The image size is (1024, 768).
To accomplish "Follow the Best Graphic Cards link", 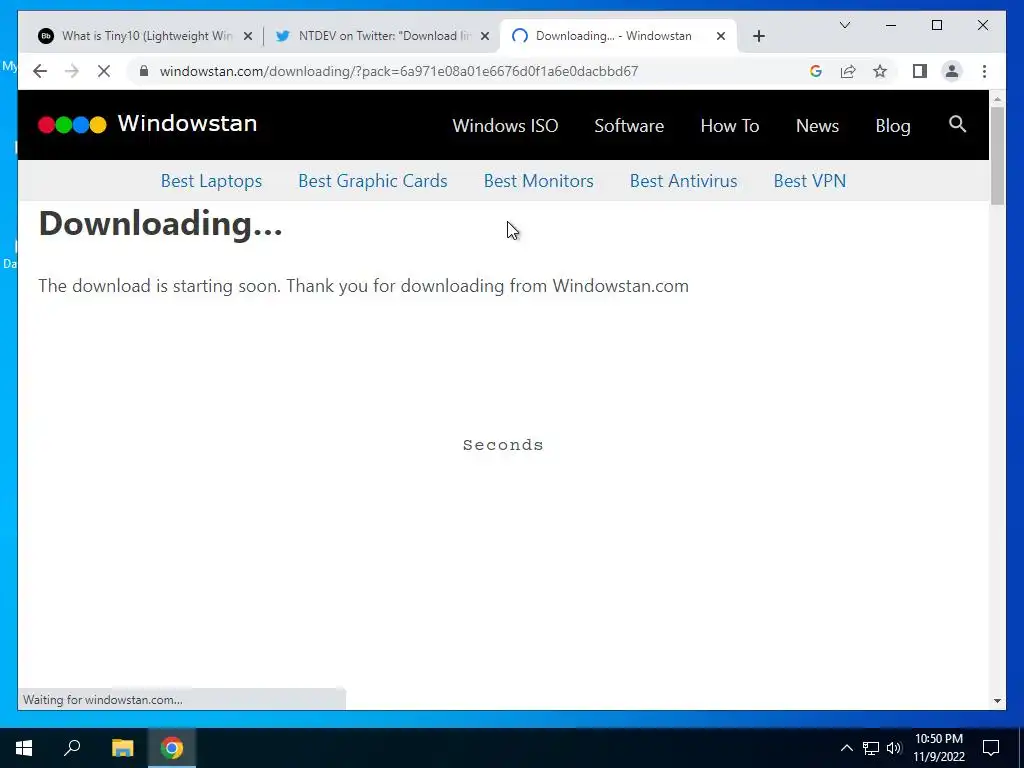I will click(x=373, y=181).
